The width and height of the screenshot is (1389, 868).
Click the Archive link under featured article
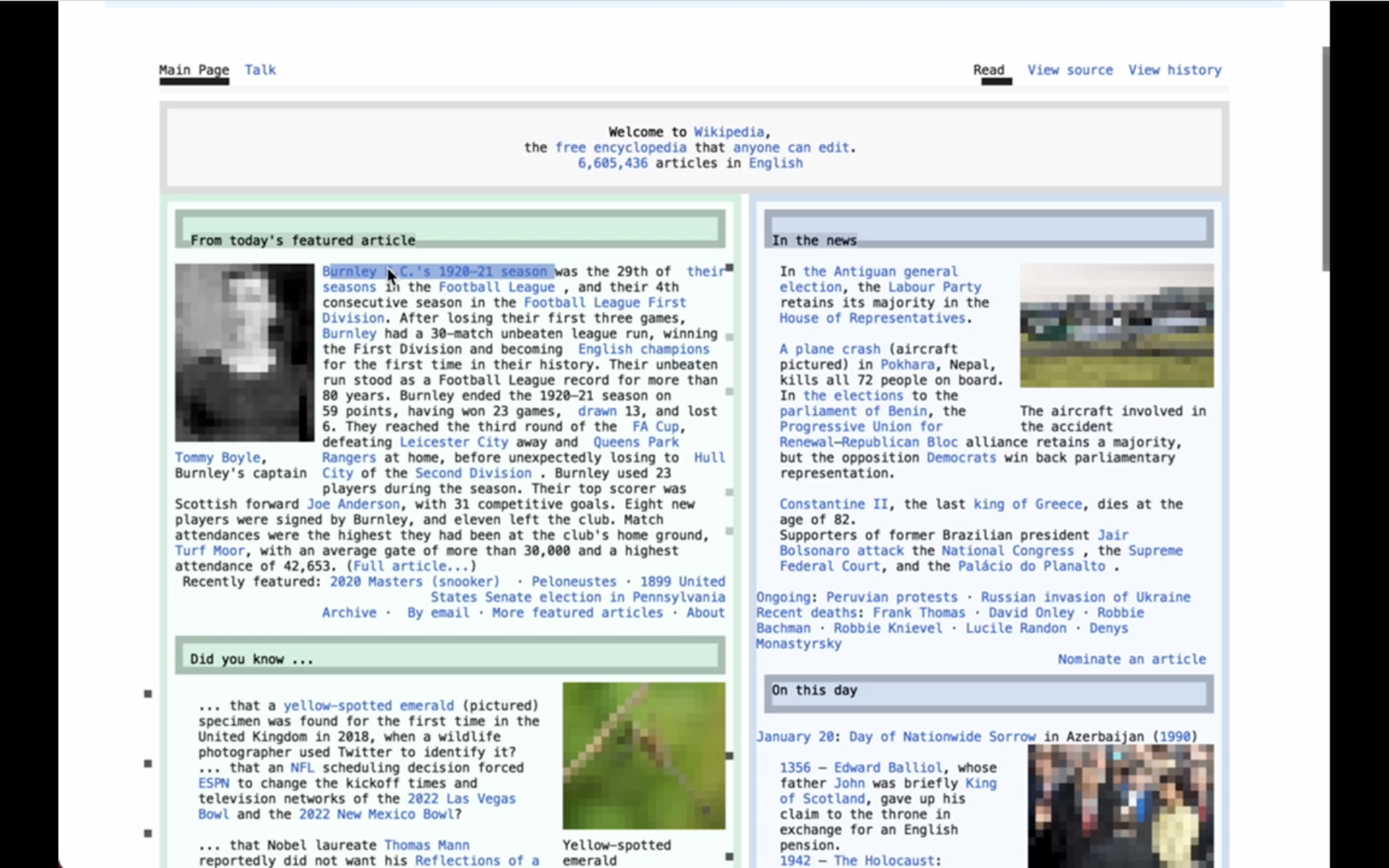pos(349,612)
